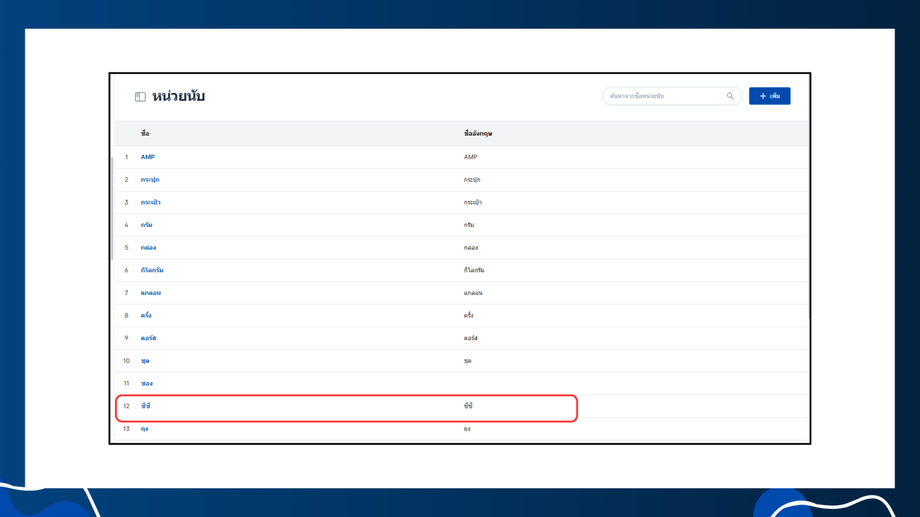Select AMP cell in ชื่ออังกฤษ column
The height and width of the screenshot is (517, 920).
coord(471,157)
